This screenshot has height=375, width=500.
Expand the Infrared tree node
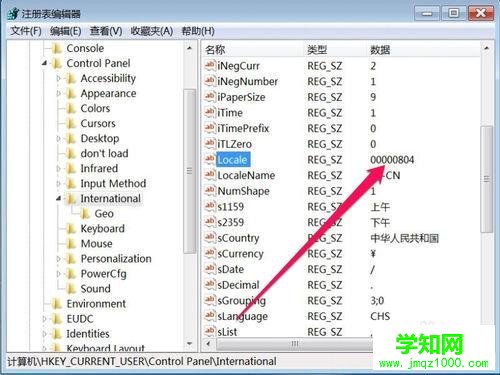pyautogui.click(x=59, y=169)
